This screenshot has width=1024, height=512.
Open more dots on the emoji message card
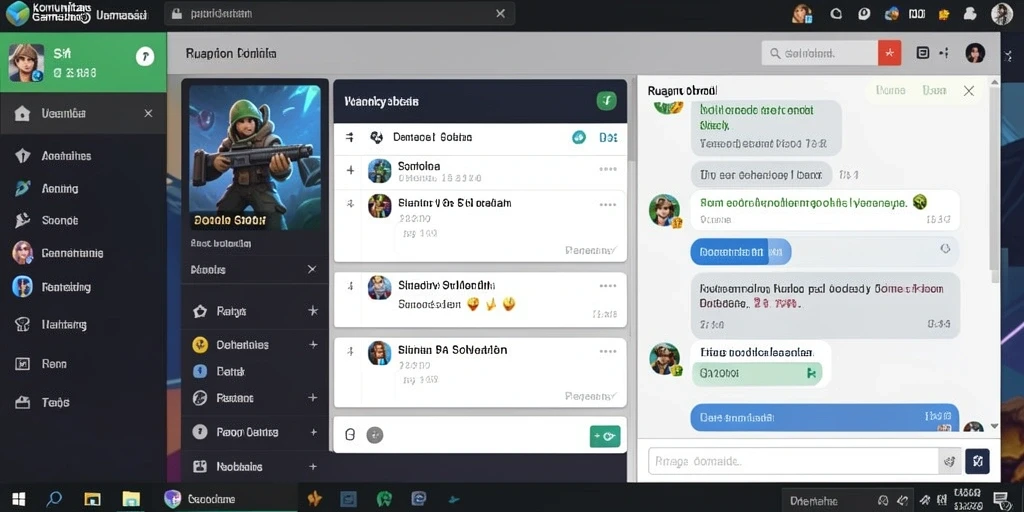pos(608,285)
